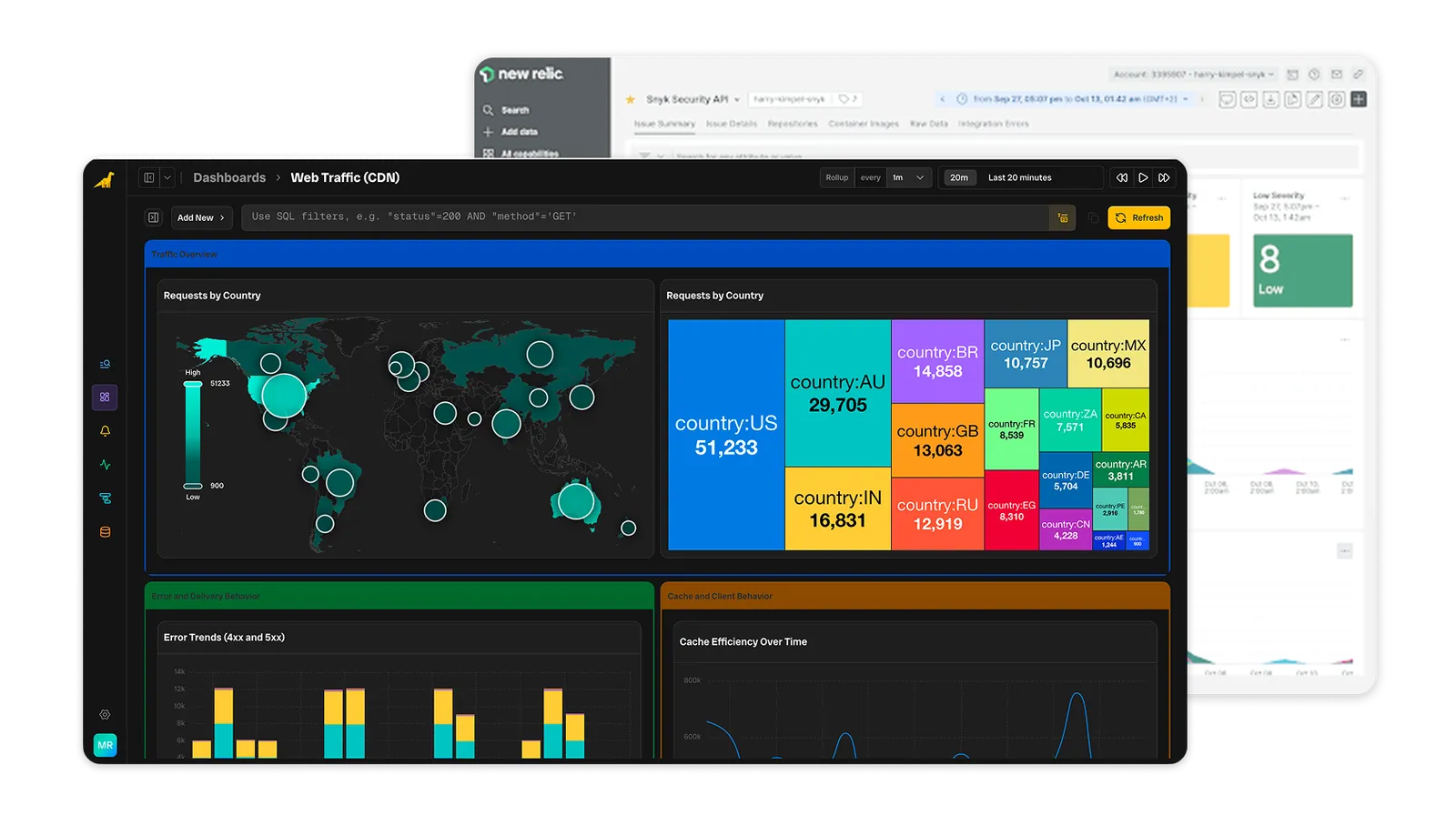Collapse the Cache and Client Behavior section

pos(915,596)
